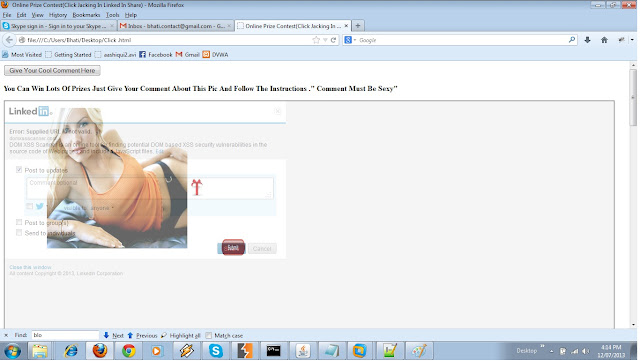Open the Bookmarks menu

(86, 15)
